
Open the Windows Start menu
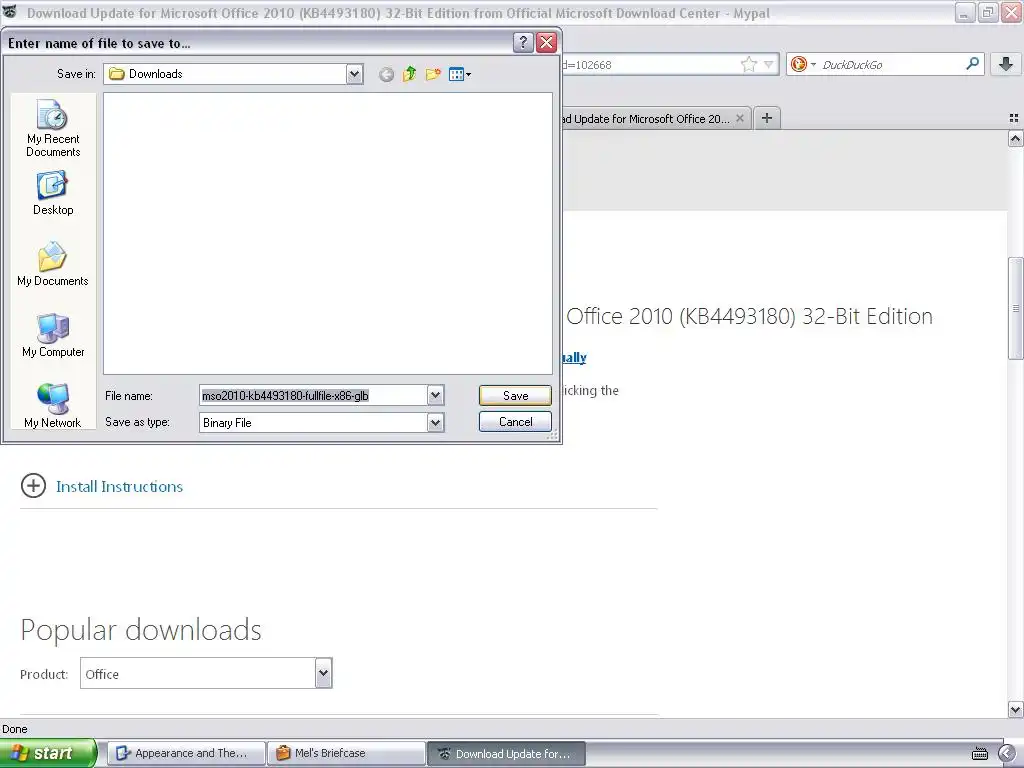(48, 753)
